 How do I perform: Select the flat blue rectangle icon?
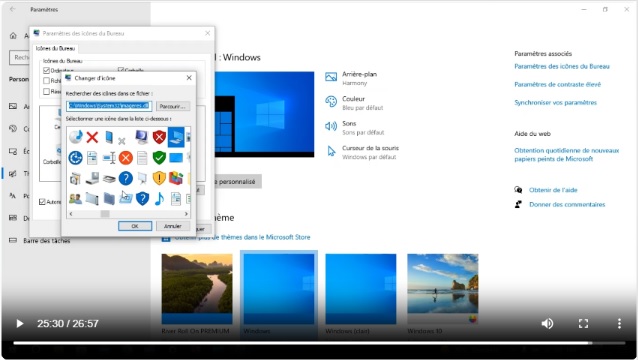(176, 157)
